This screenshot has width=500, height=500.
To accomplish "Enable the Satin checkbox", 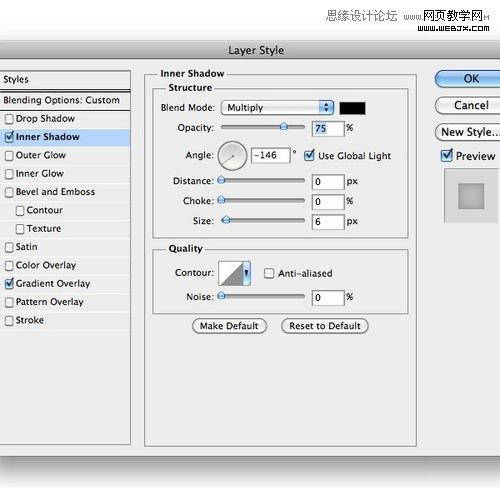I will point(9,247).
